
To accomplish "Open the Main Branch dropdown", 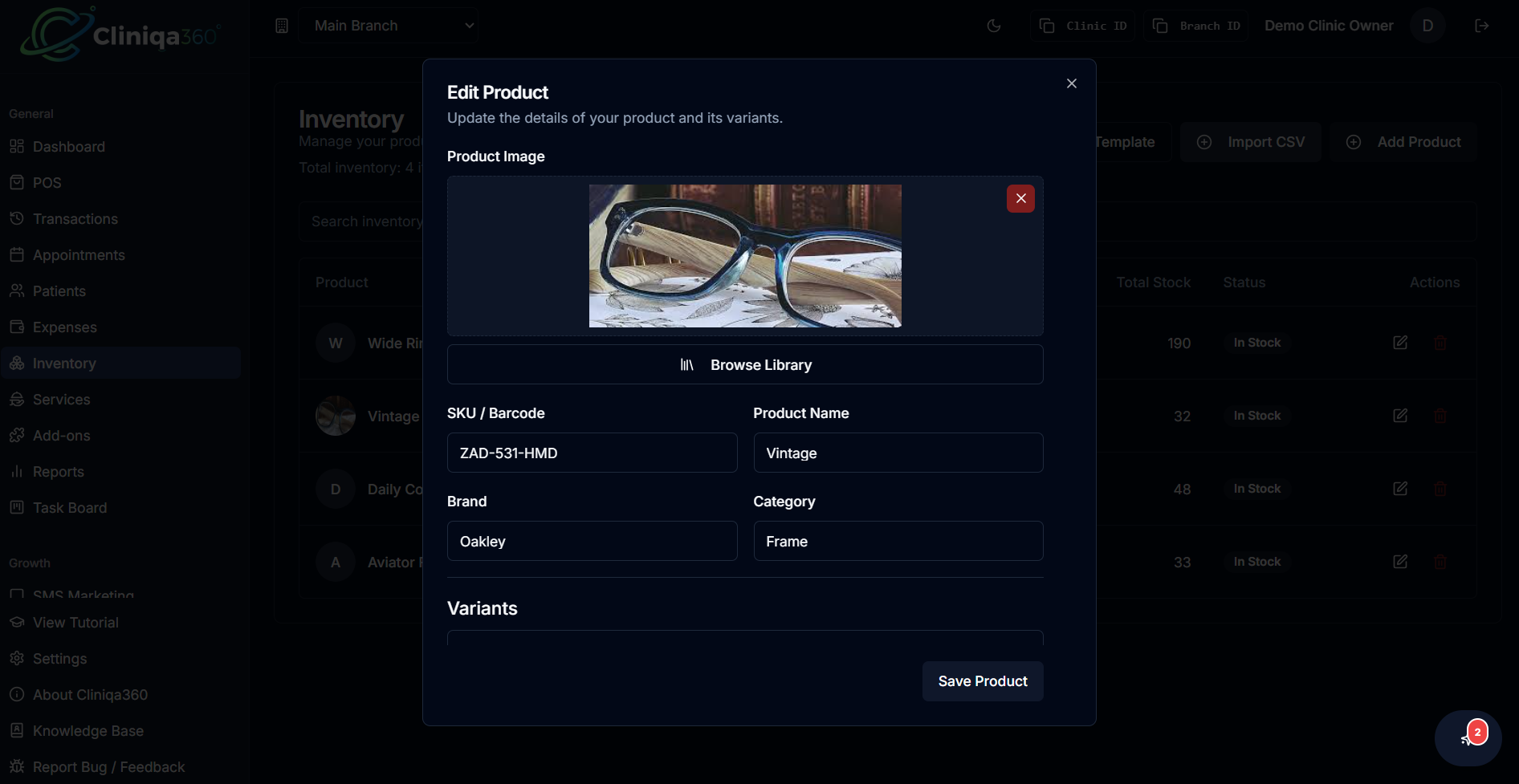I will point(389,26).
